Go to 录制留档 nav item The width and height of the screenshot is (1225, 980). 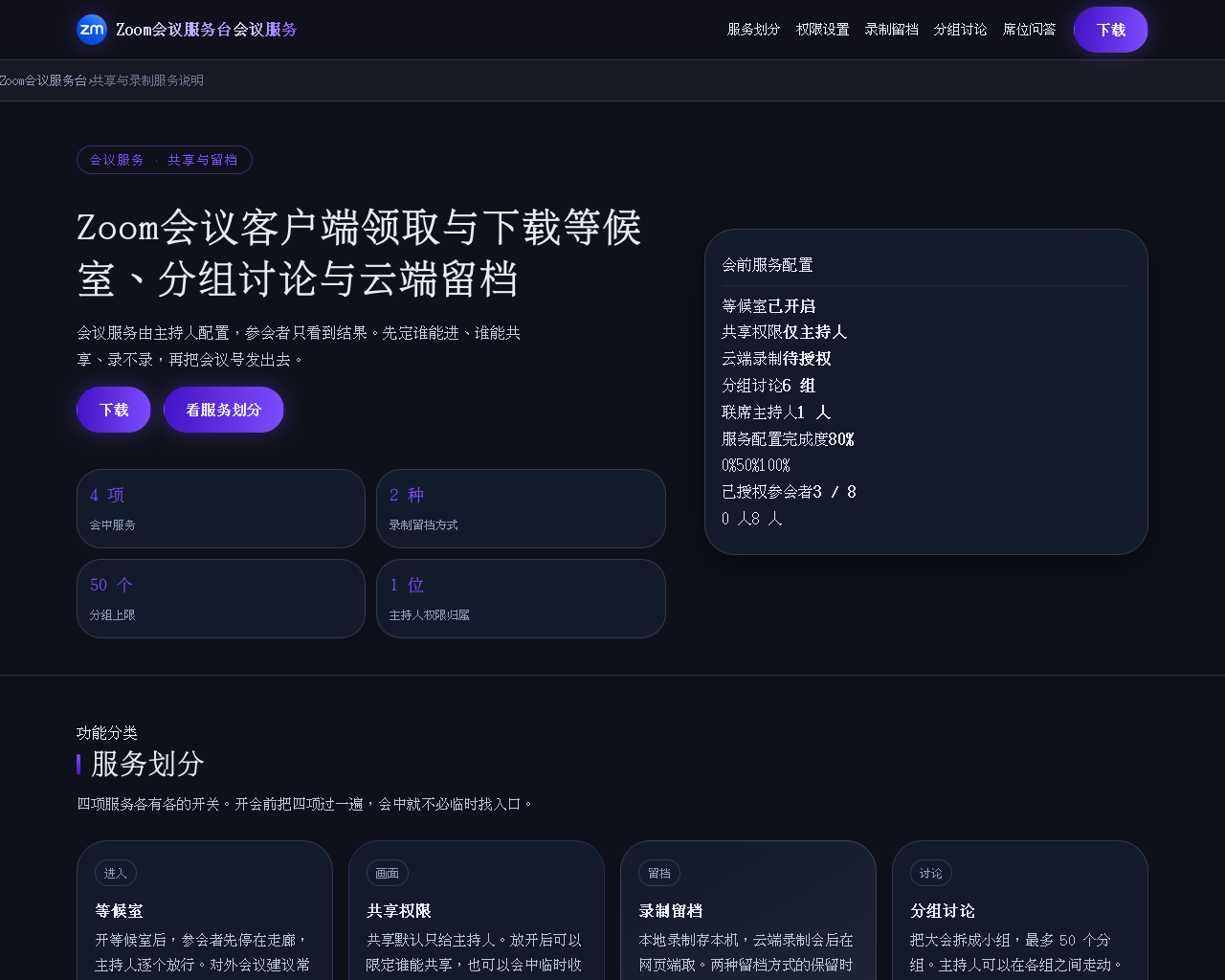891,30
